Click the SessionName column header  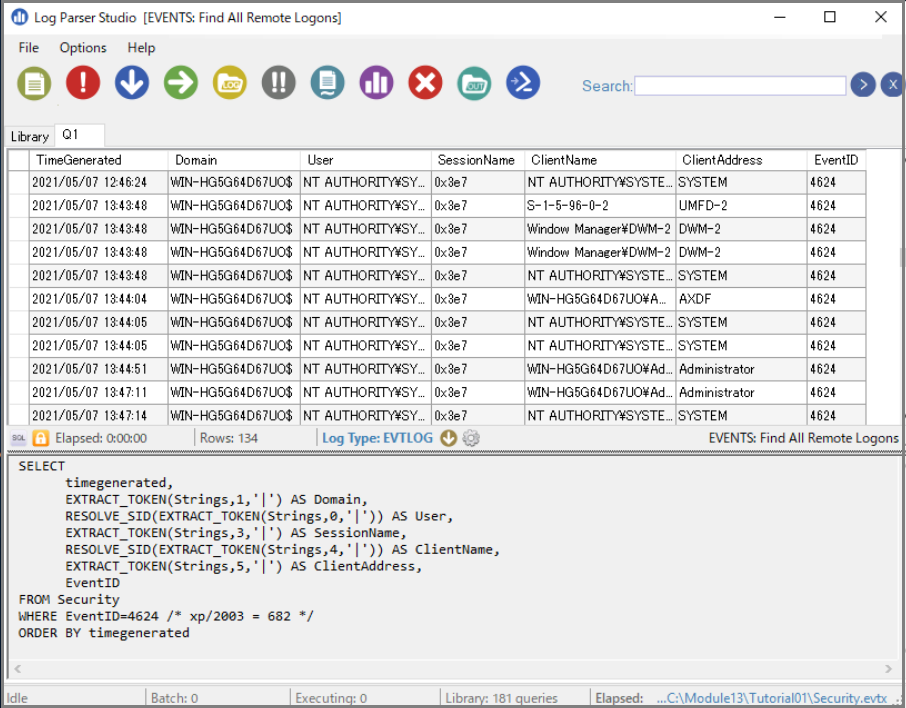tap(478, 160)
